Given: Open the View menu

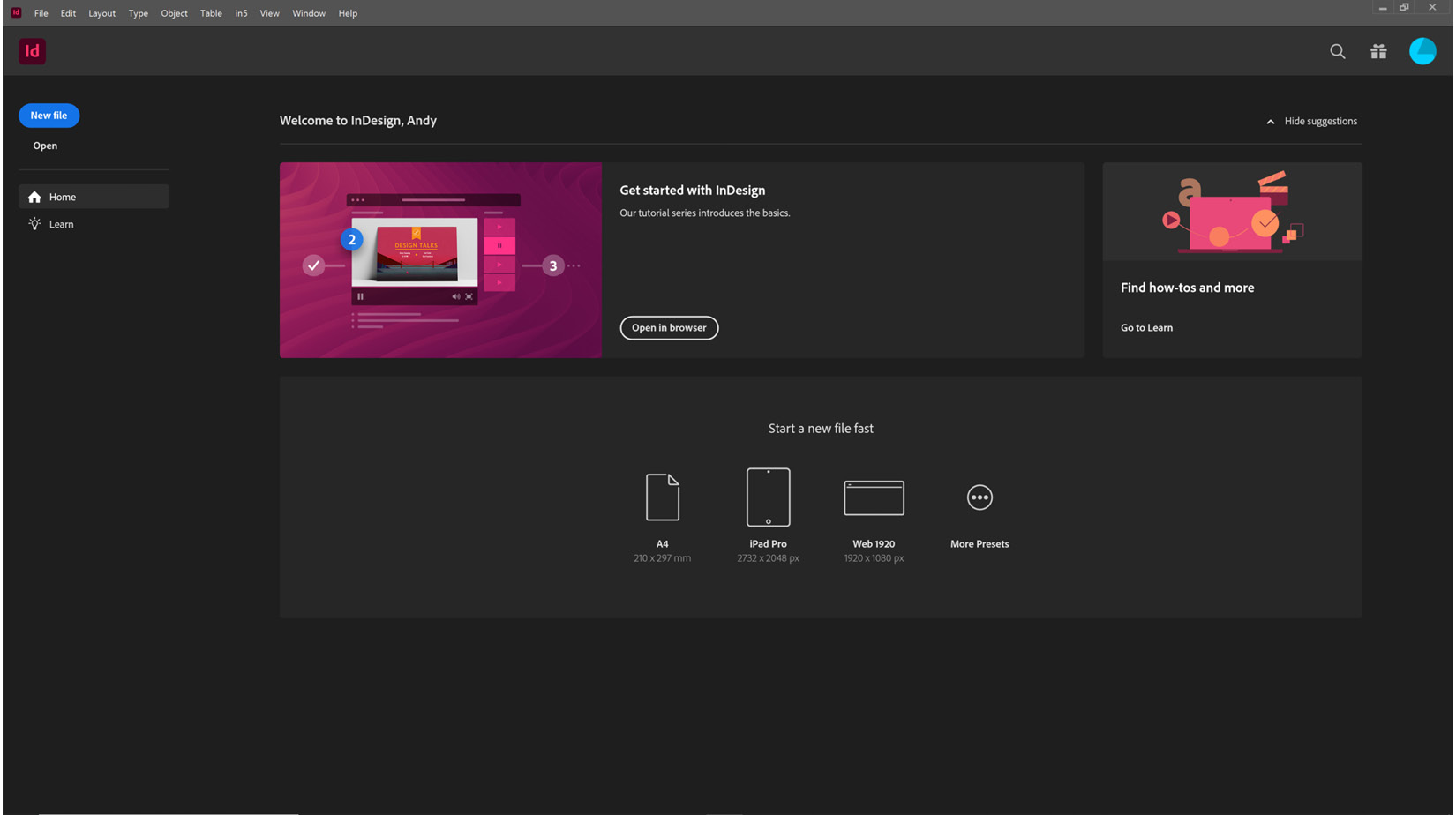Looking at the screenshot, I should click(x=269, y=13).
